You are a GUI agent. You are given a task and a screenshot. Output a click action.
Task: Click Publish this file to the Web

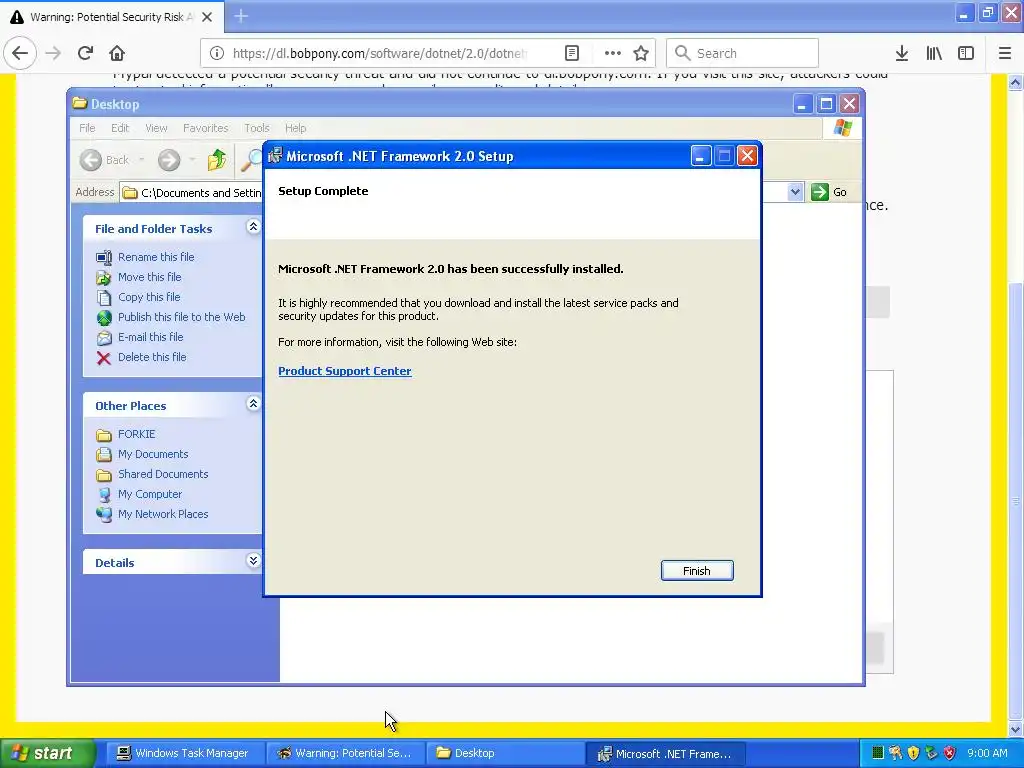pos(182,317)
